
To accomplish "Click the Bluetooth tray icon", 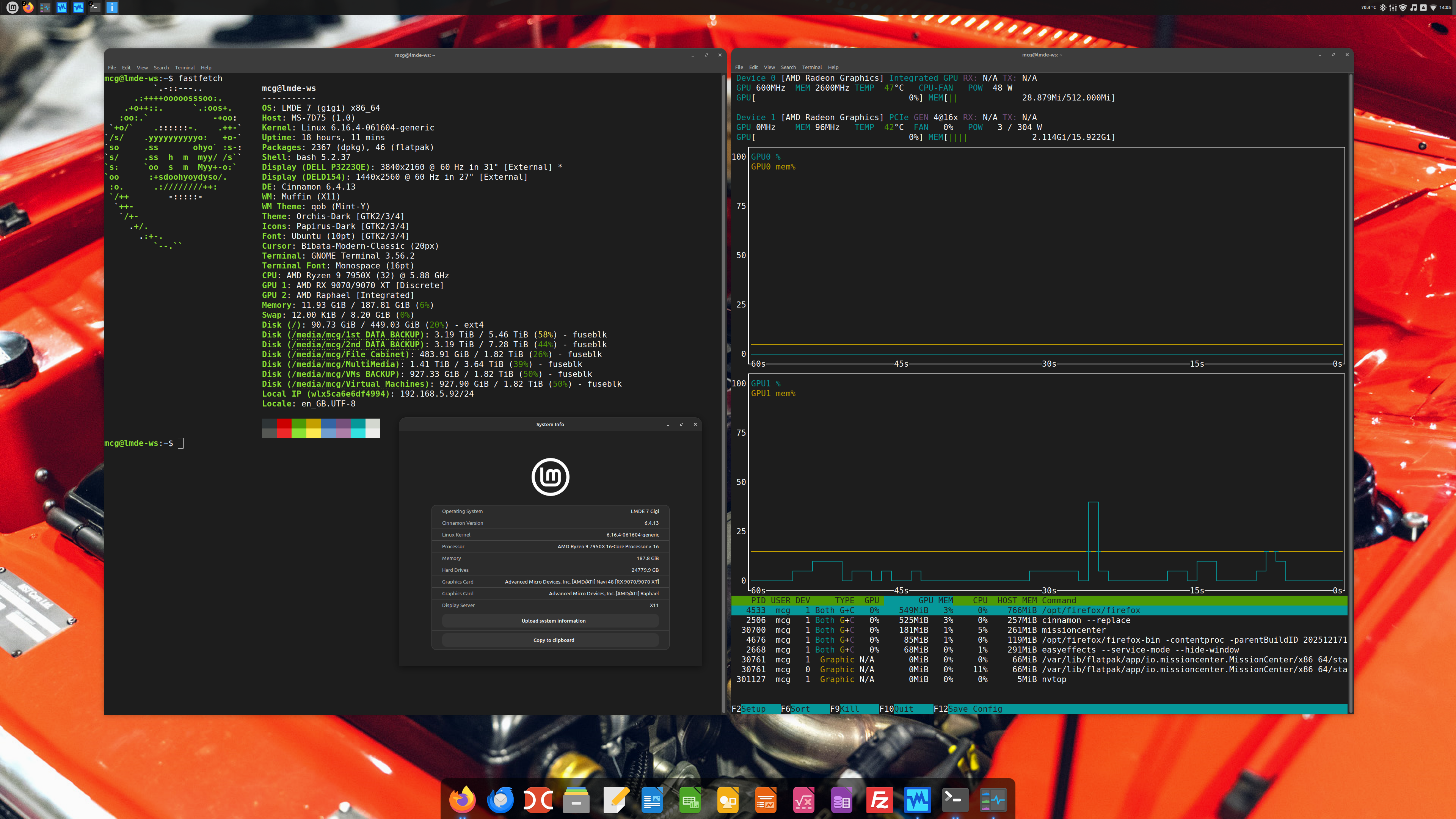I will click(1383, 8).
